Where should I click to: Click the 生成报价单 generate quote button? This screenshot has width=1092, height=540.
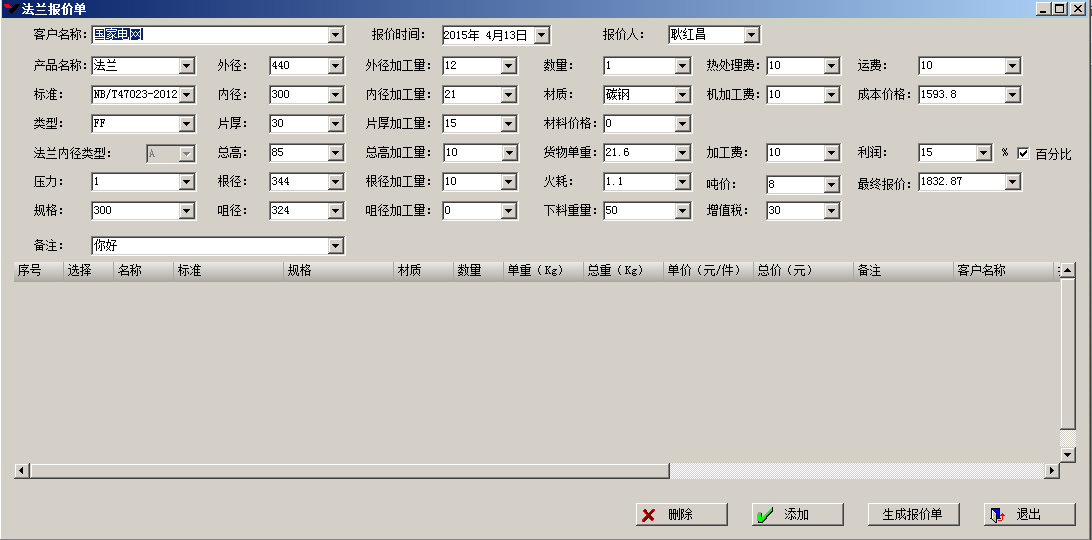tap(914, 515)
